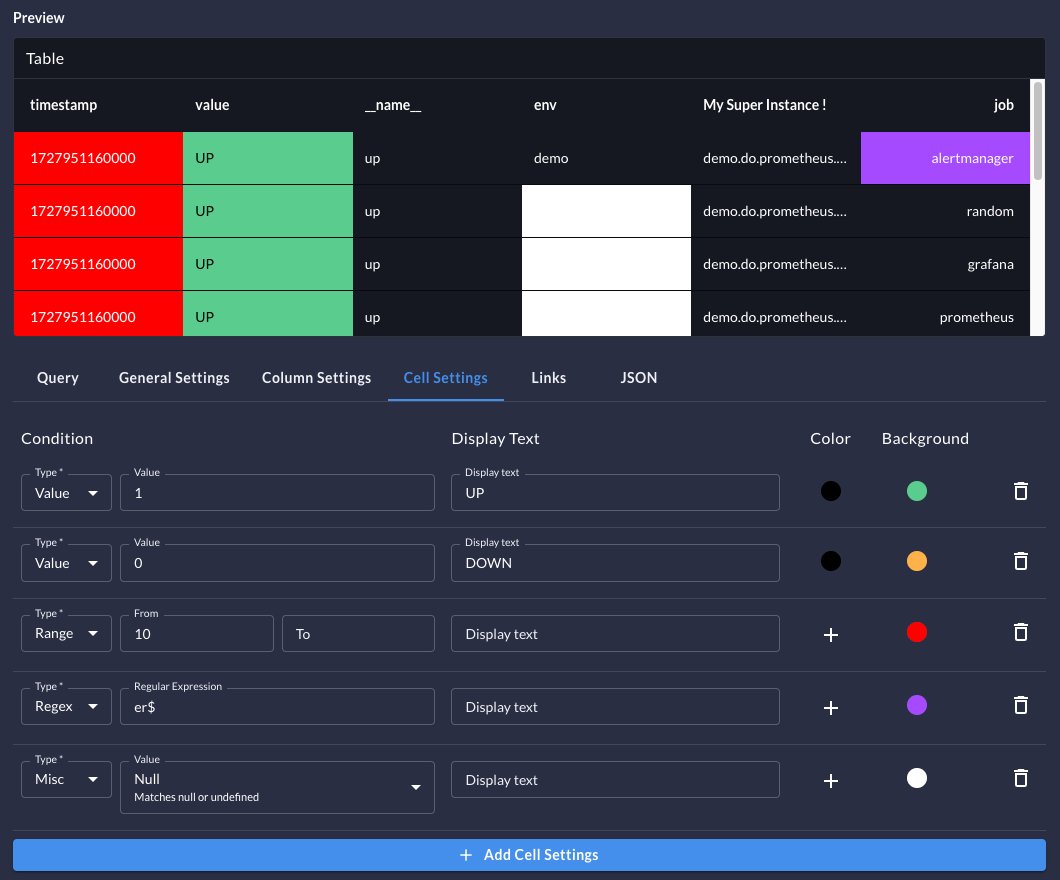Add text color for Regex condition
The width and height of the screenshot is (1060, 880).
click(x=831, y=708)
